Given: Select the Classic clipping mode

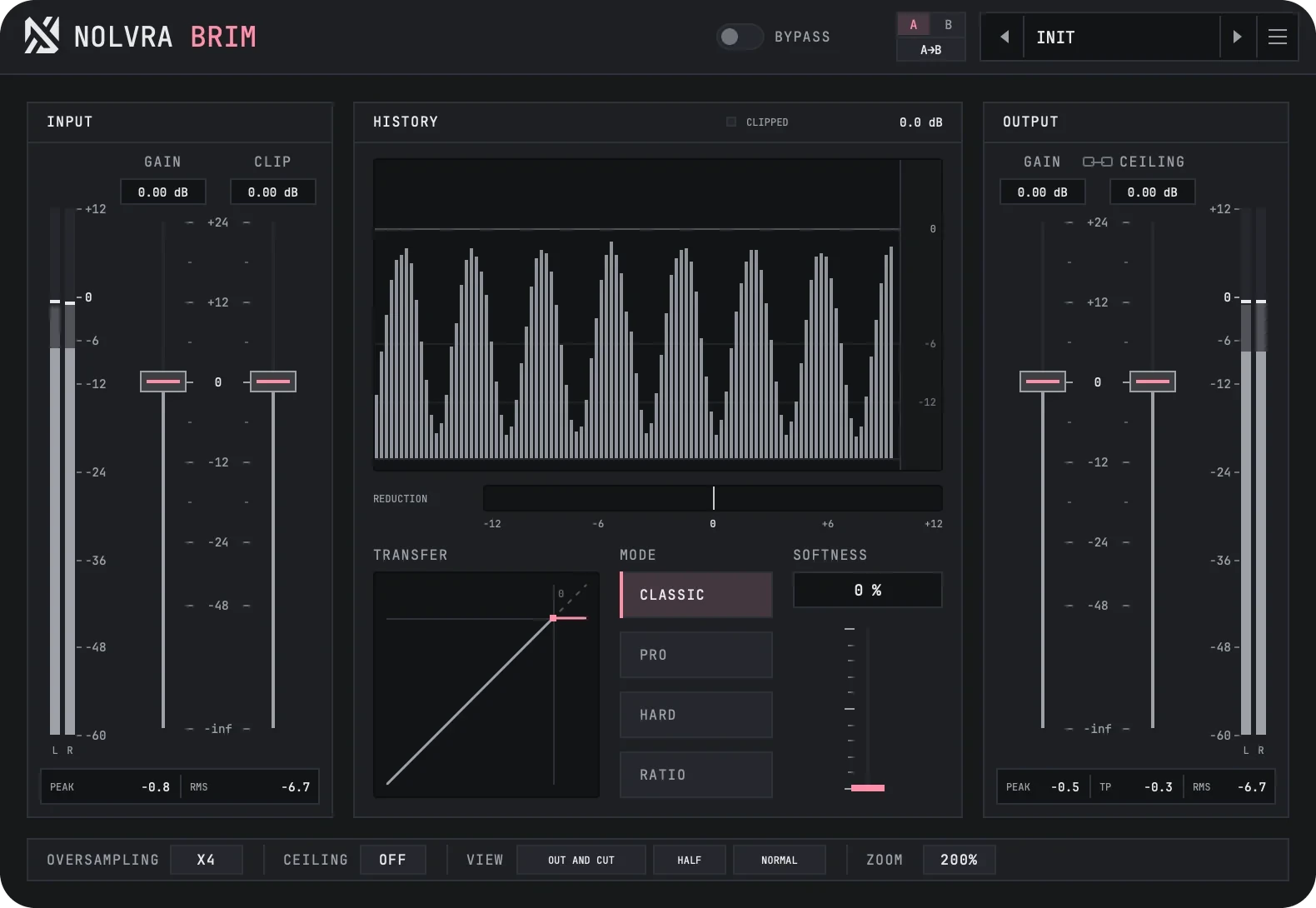Looking at the screenshot, I should click(696, 595).
